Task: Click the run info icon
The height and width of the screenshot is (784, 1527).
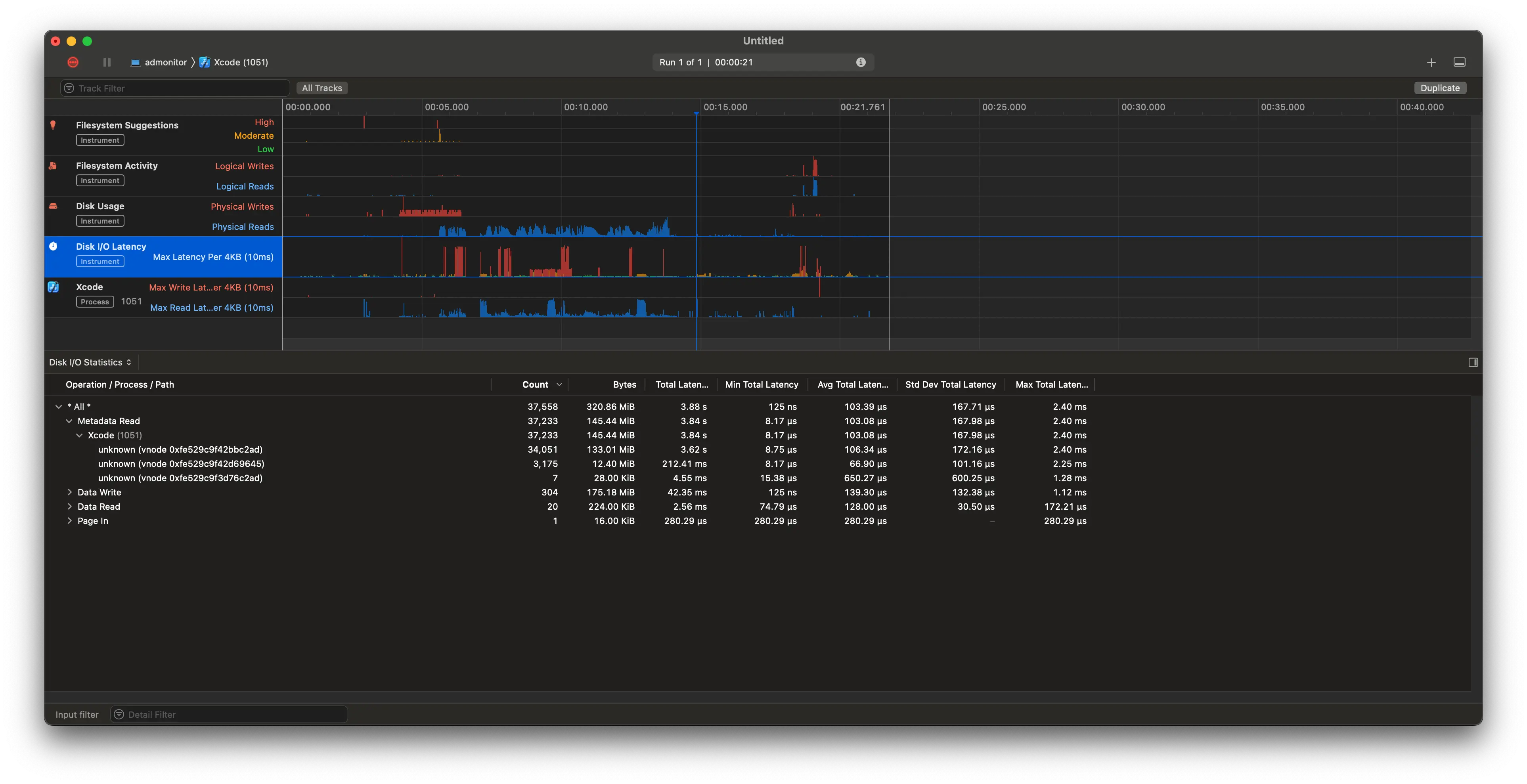Action: [x=861, y=62]
